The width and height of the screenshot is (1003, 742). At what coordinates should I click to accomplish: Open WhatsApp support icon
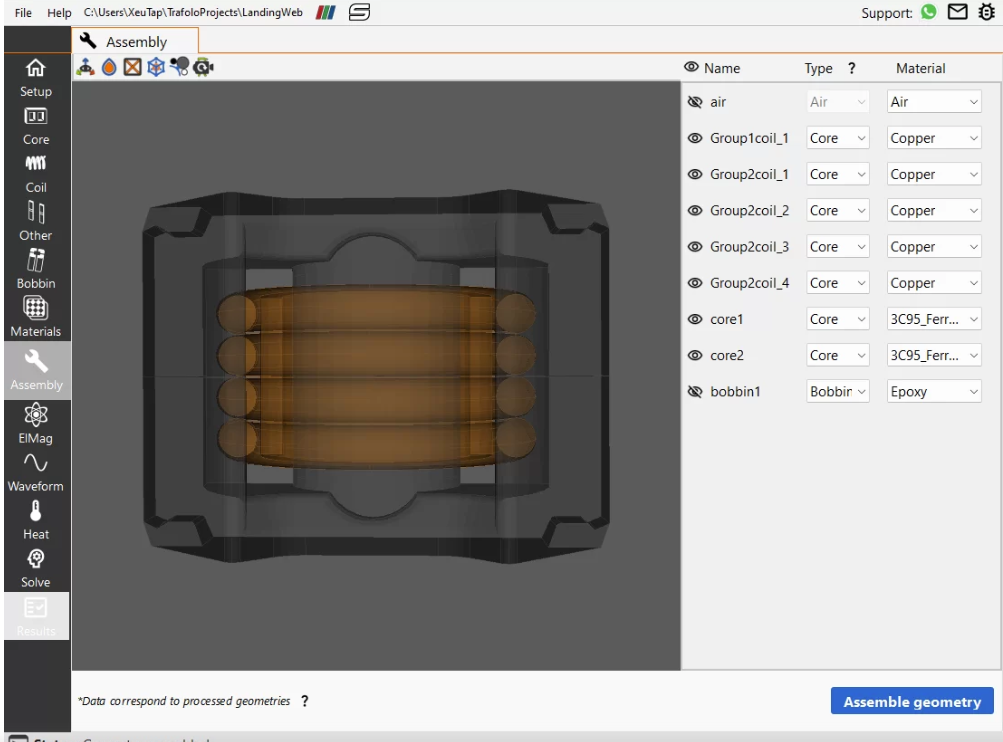tap(929, 13)
